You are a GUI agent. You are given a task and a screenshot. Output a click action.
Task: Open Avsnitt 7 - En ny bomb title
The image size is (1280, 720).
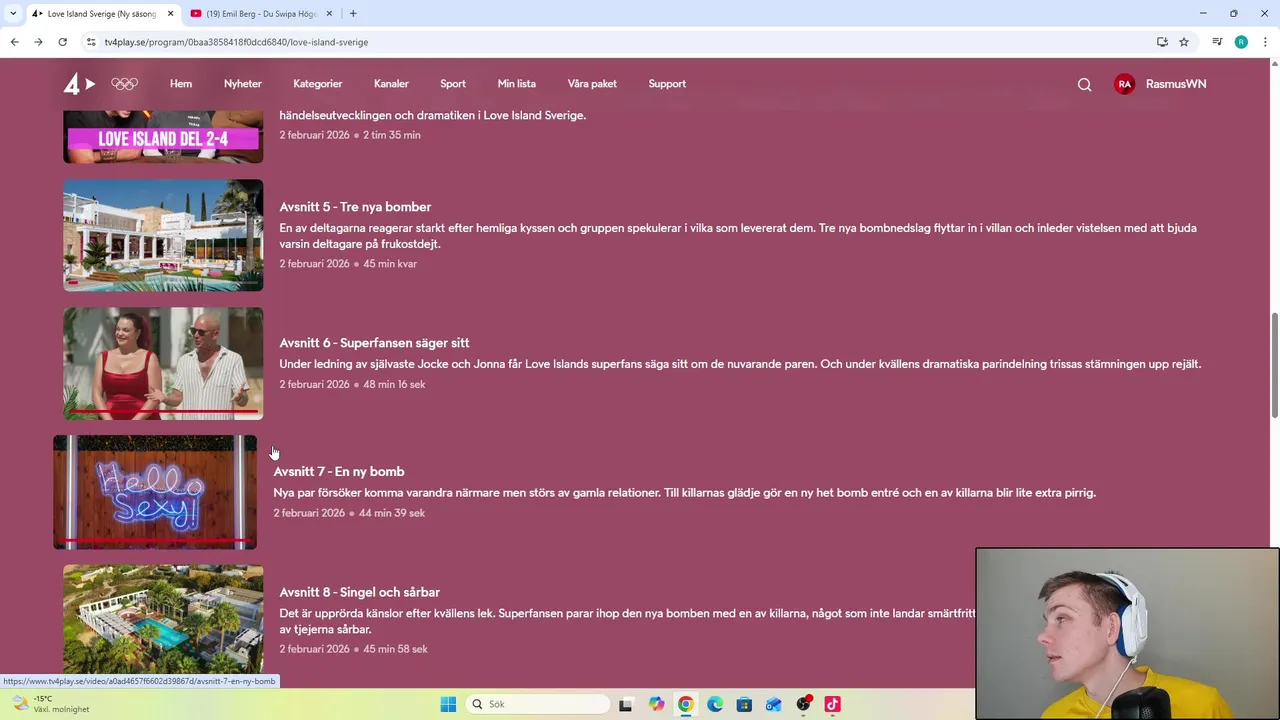339,471
